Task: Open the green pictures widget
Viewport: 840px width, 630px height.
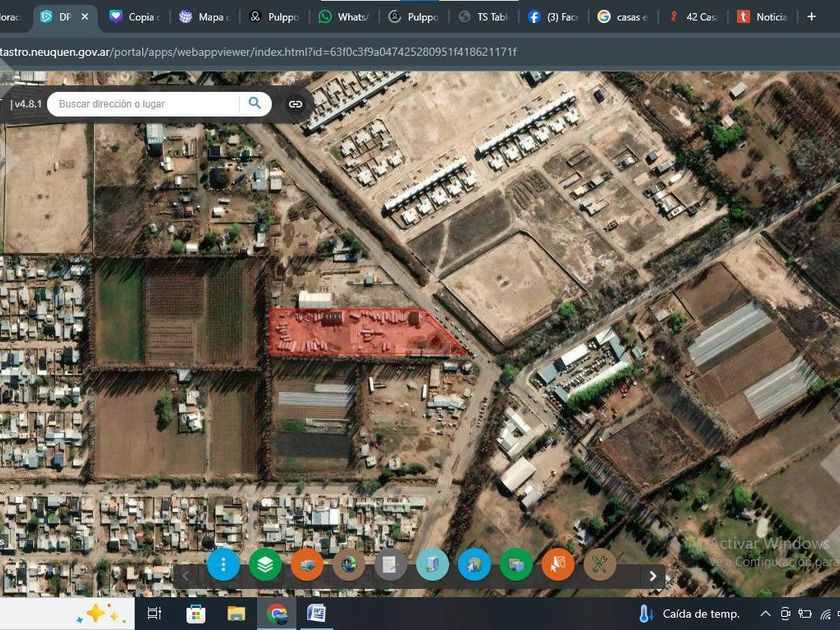Action: tap(516, 564)
